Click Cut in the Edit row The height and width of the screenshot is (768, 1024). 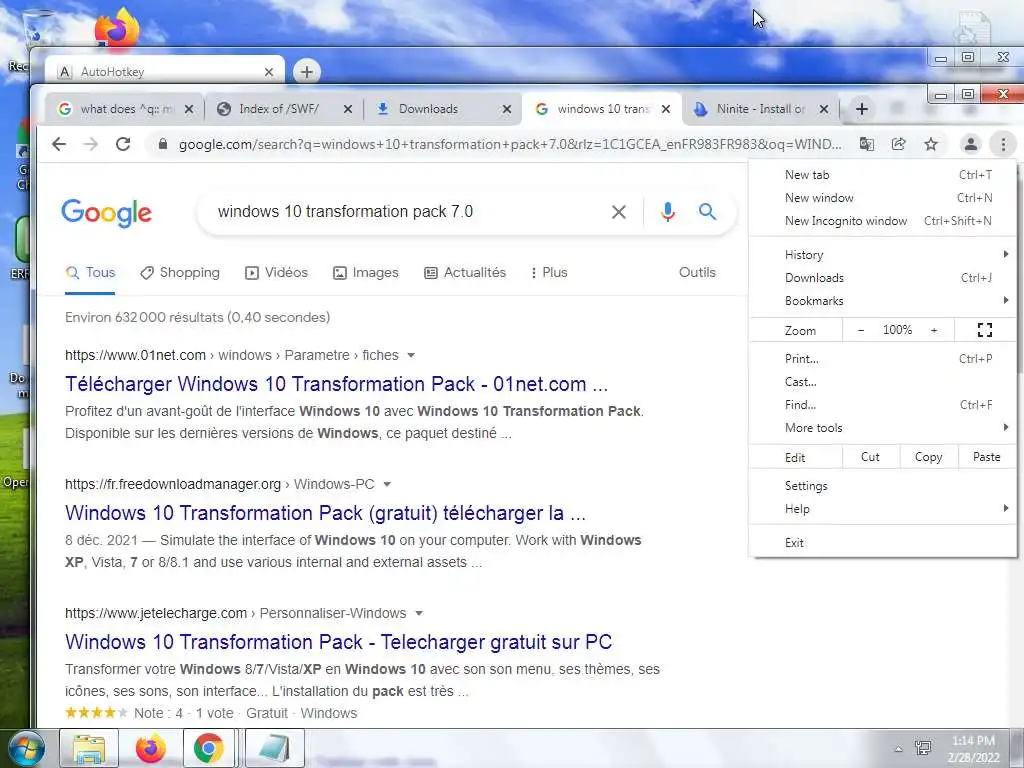[871, 457]
